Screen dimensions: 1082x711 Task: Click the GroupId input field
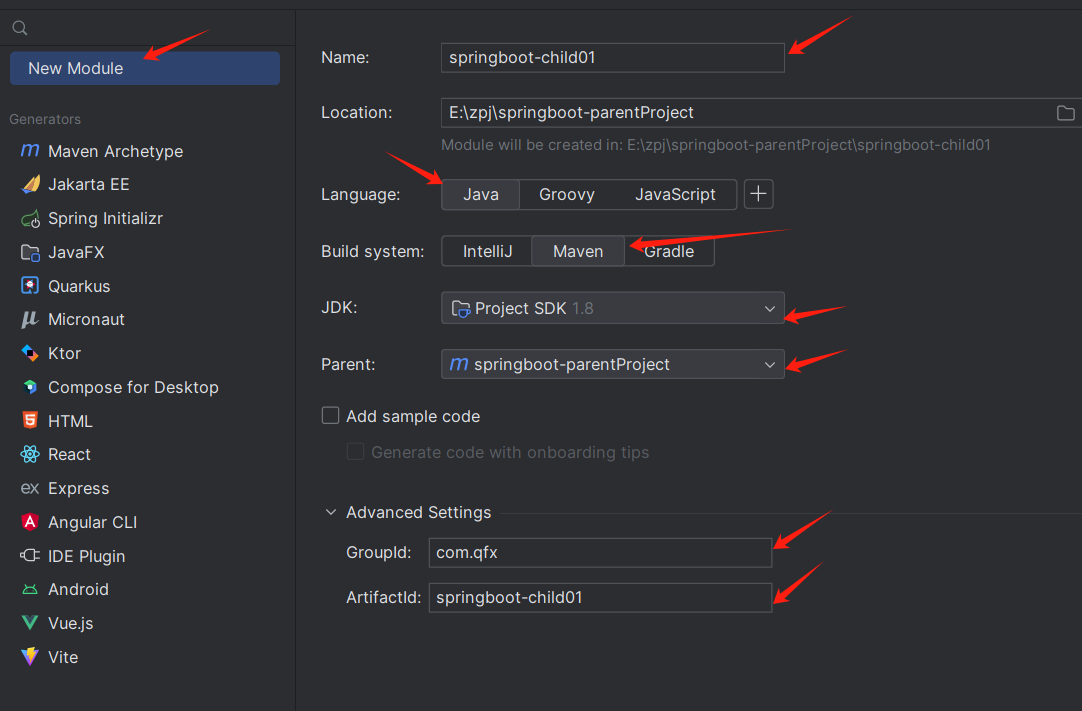pos(600,552)
